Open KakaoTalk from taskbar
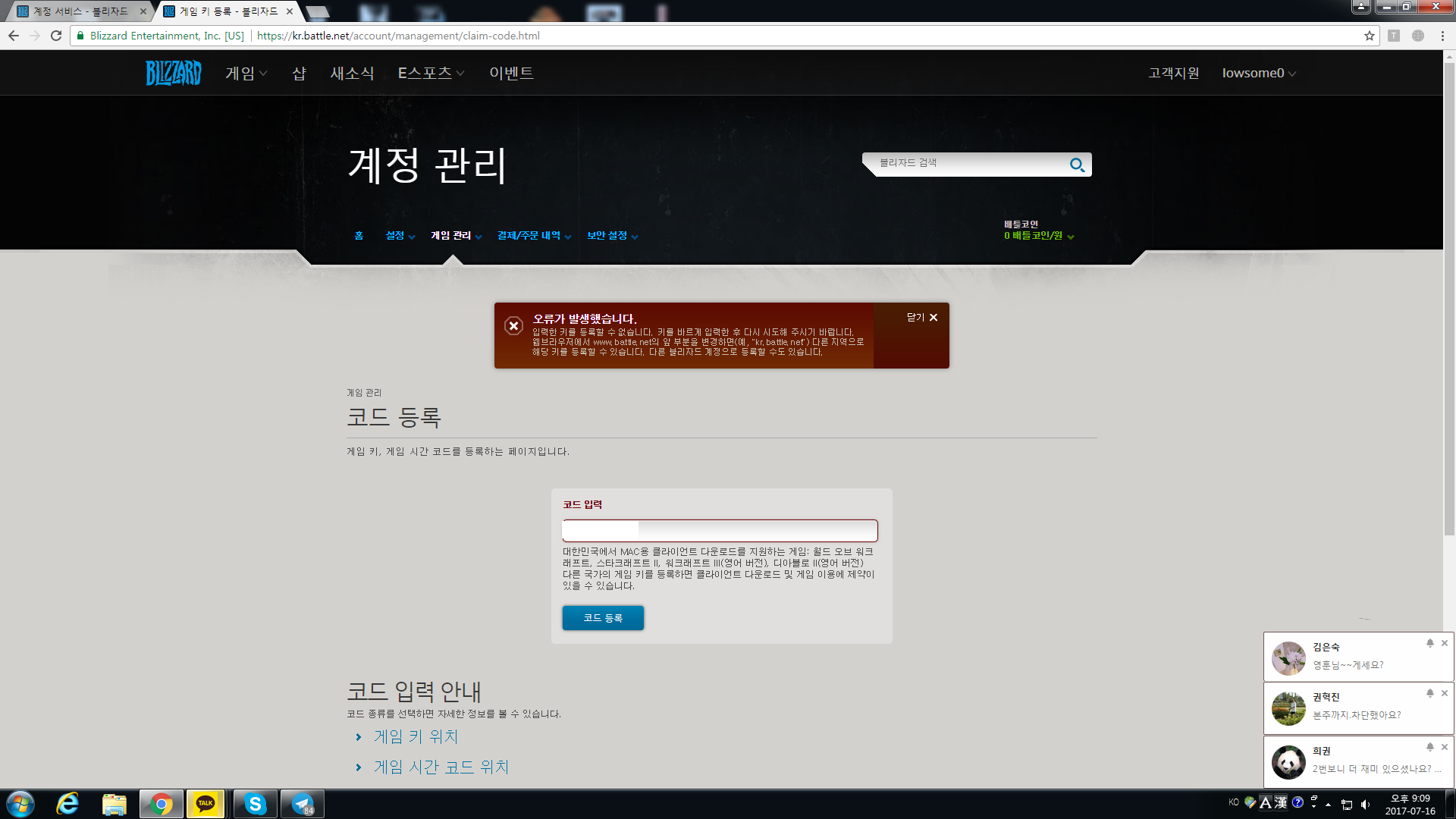Viewport: 1456px width, 819px height. (x=206, y=804)
